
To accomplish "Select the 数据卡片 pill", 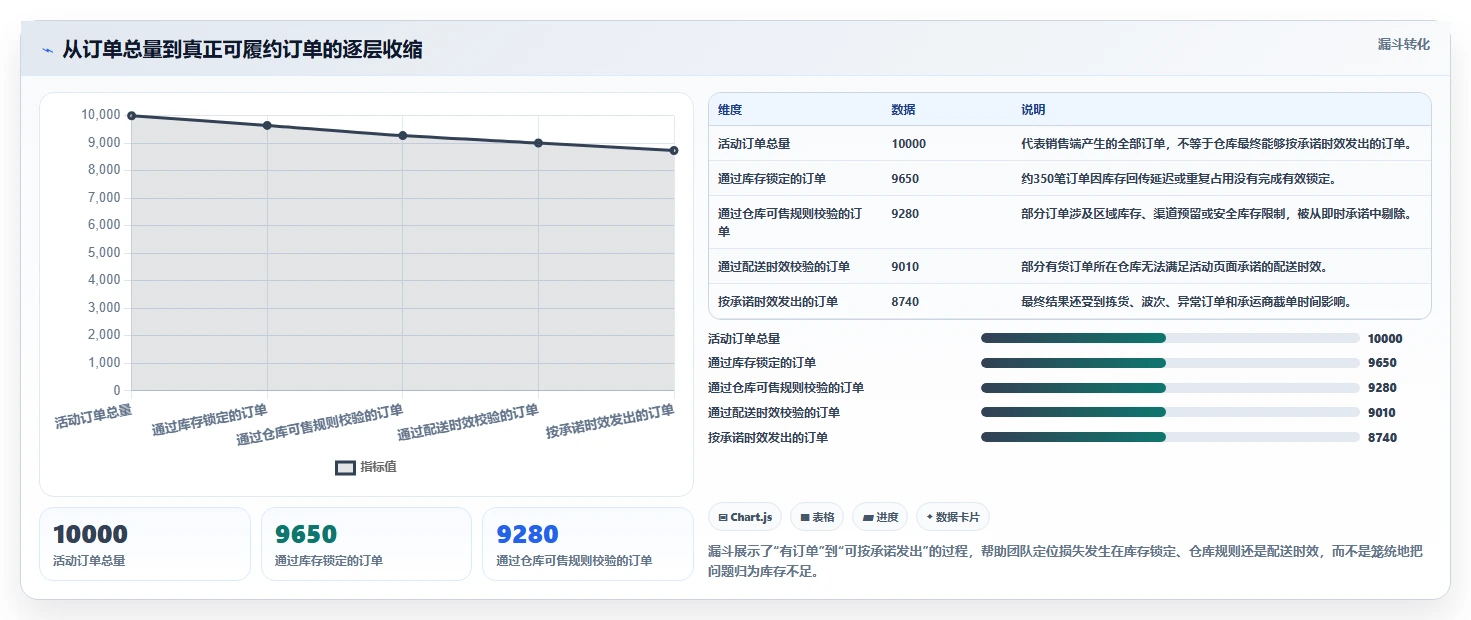I will 953,517.
